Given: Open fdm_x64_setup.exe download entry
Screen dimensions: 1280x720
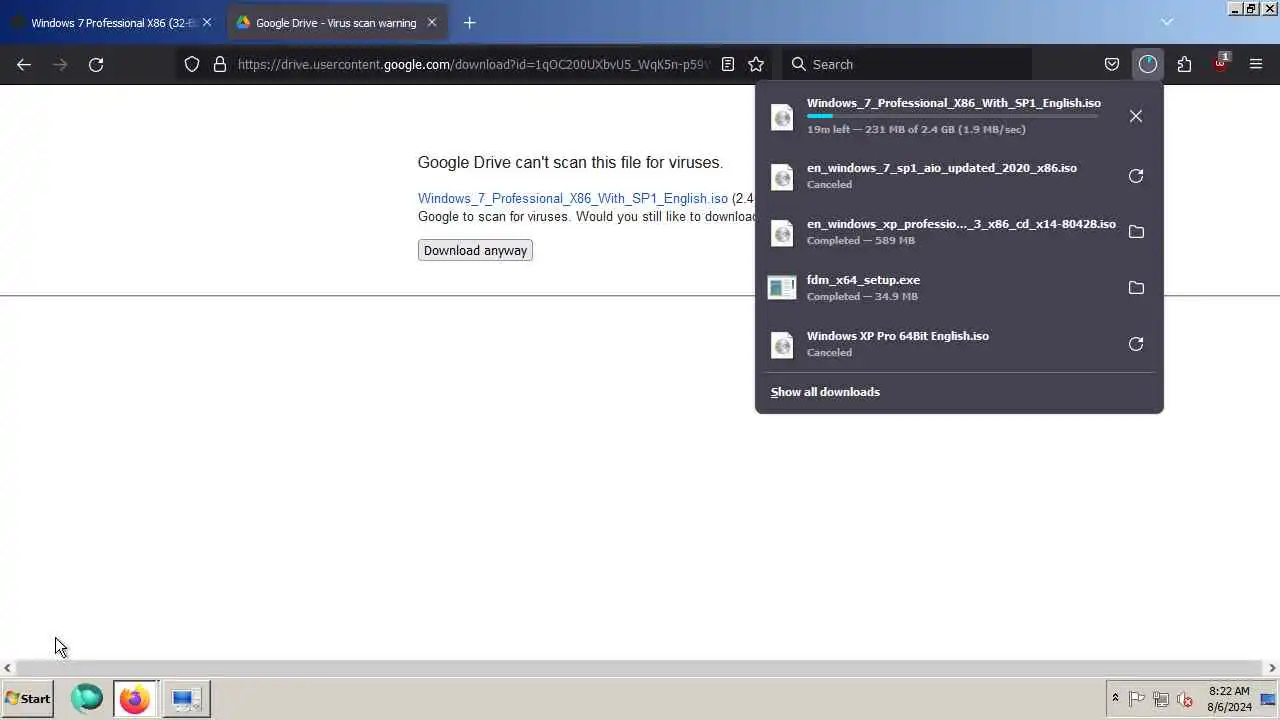Looking at the screenshot, I should pyautogui.click(x=940, y=288).
